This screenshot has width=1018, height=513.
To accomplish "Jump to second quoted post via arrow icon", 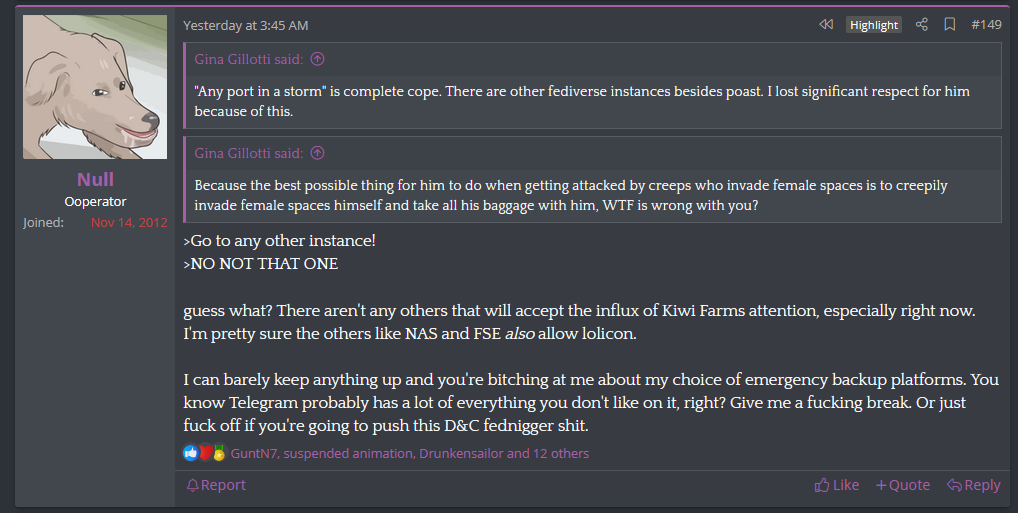I will coord(318,153).
